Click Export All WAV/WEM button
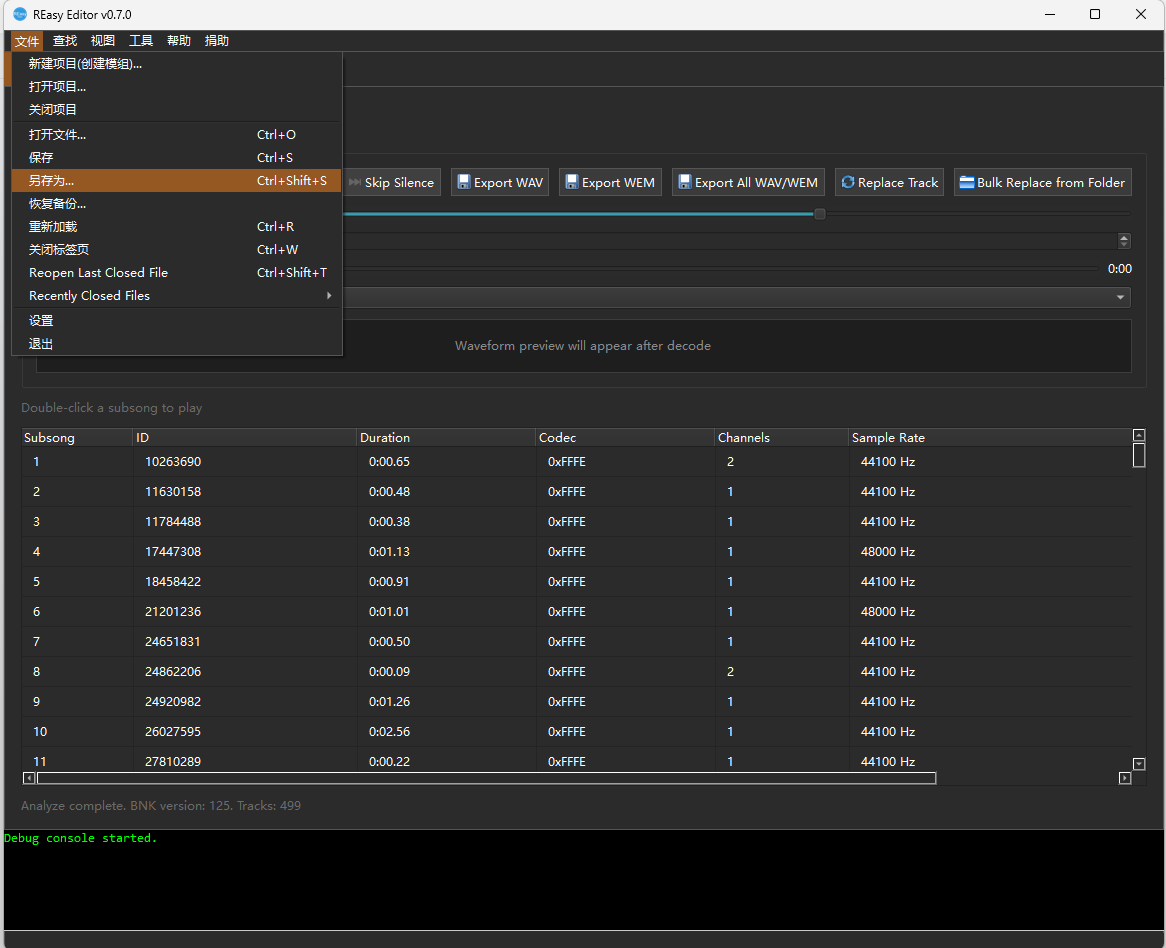This screenshot has width=1166, height=948. coord(748,183)
